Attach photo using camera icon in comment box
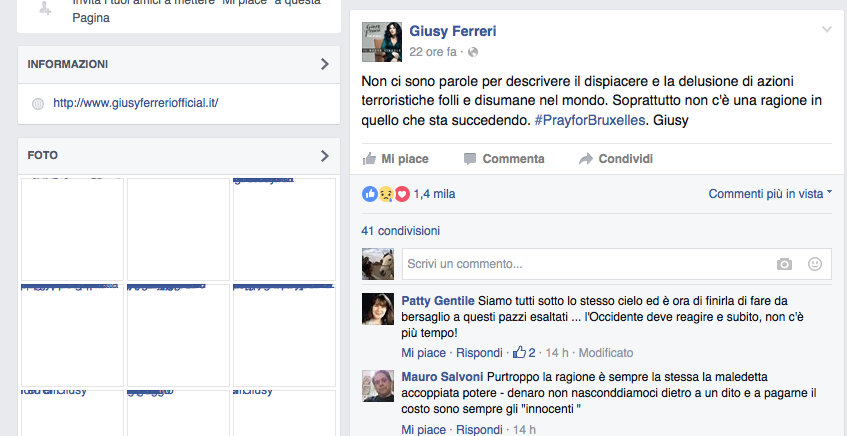 [x=784, y=264]
